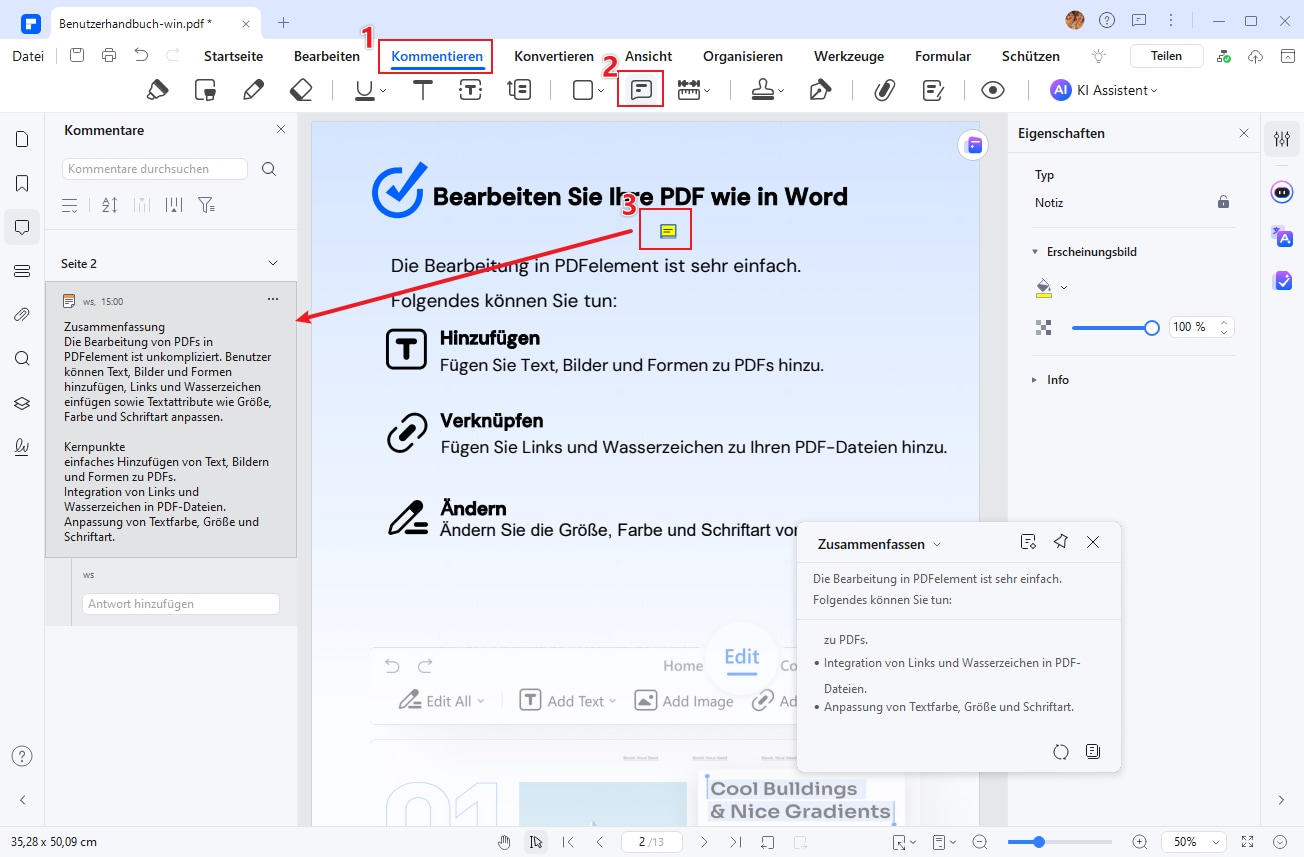The height and width of the screenshot is (857, 1304).
Task: Open the search panel in the left sidebar
Action: [x=22, y=358]
